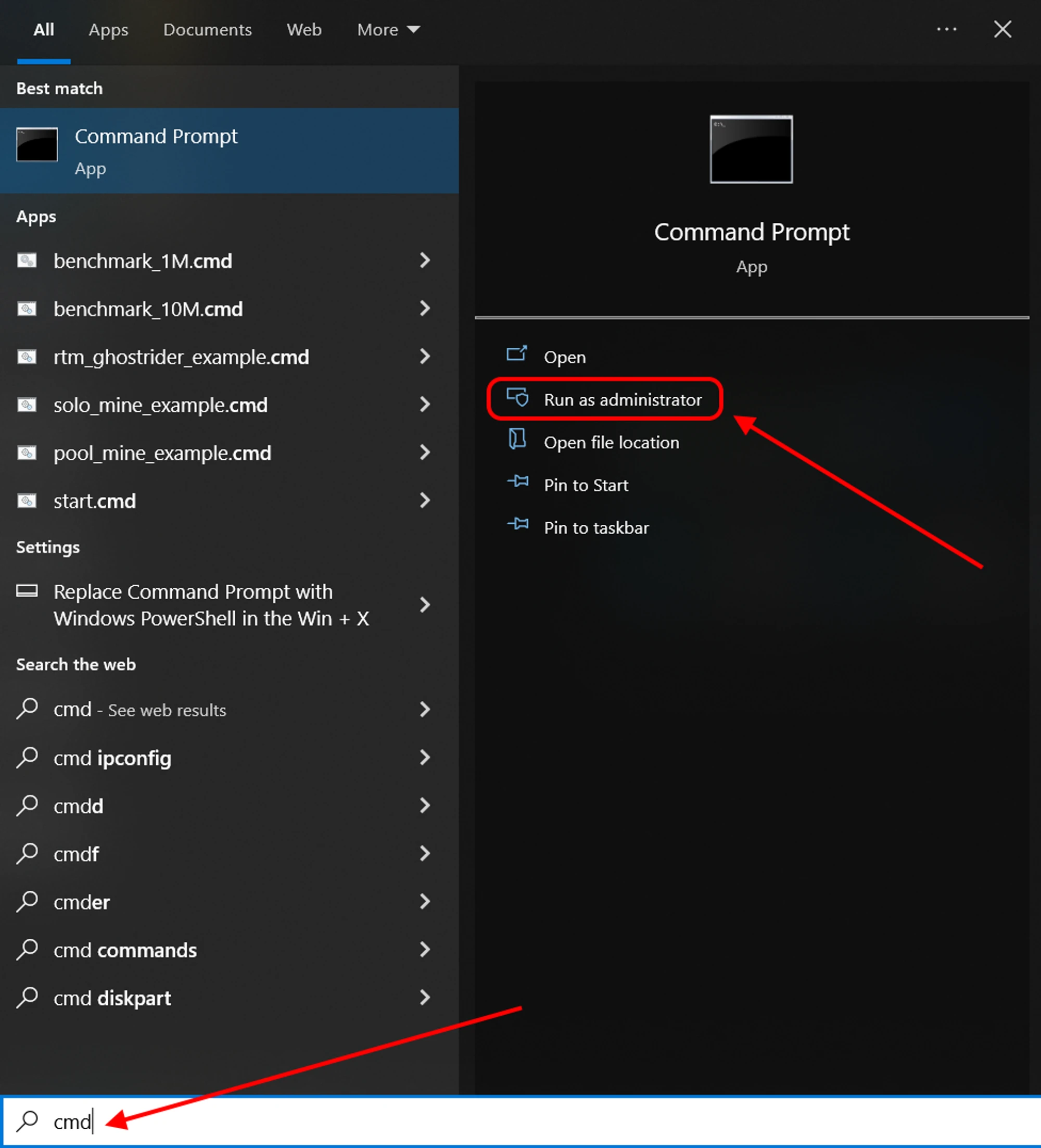
Task: Click the Run as administrator shield icon
Action: [517, 397]
